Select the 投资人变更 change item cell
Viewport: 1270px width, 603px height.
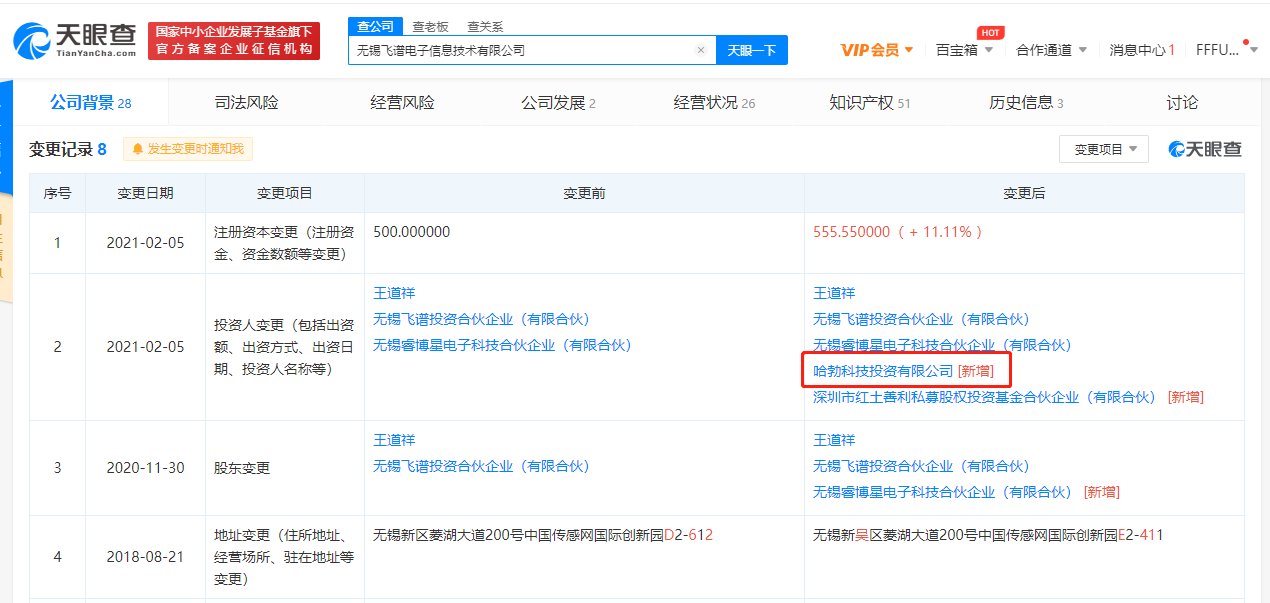tap(284, 347)
